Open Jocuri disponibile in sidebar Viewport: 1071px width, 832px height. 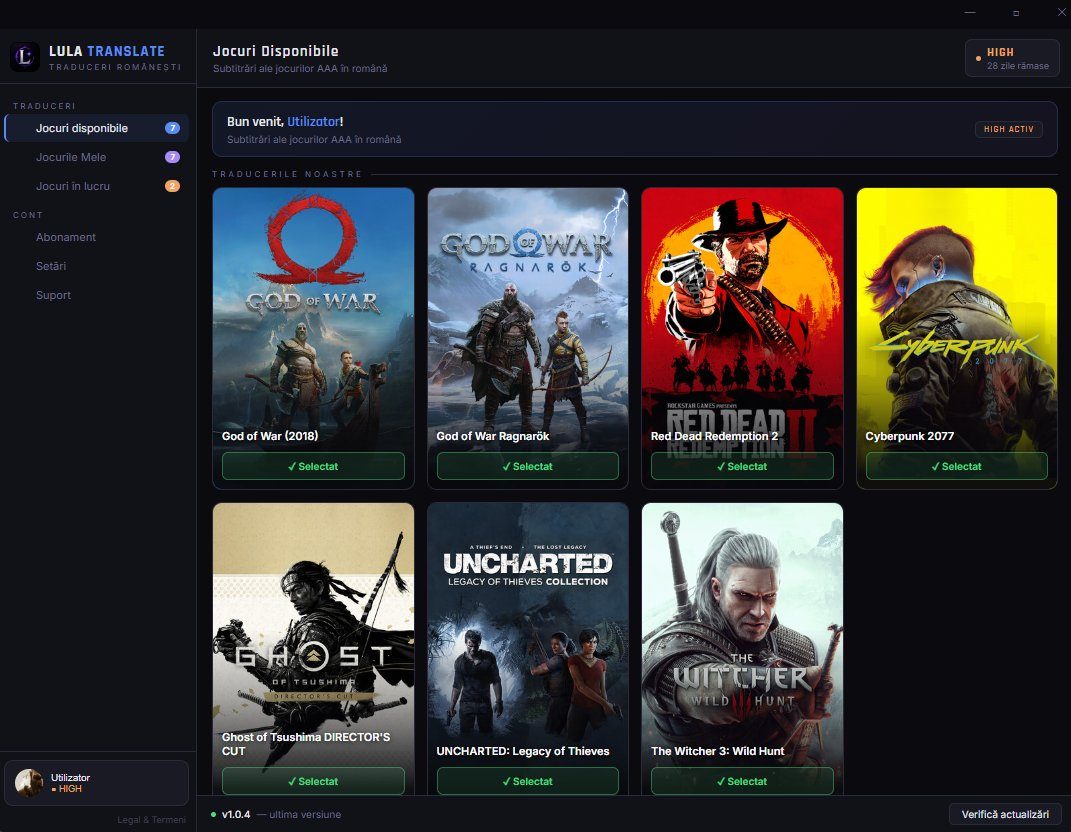96,128
